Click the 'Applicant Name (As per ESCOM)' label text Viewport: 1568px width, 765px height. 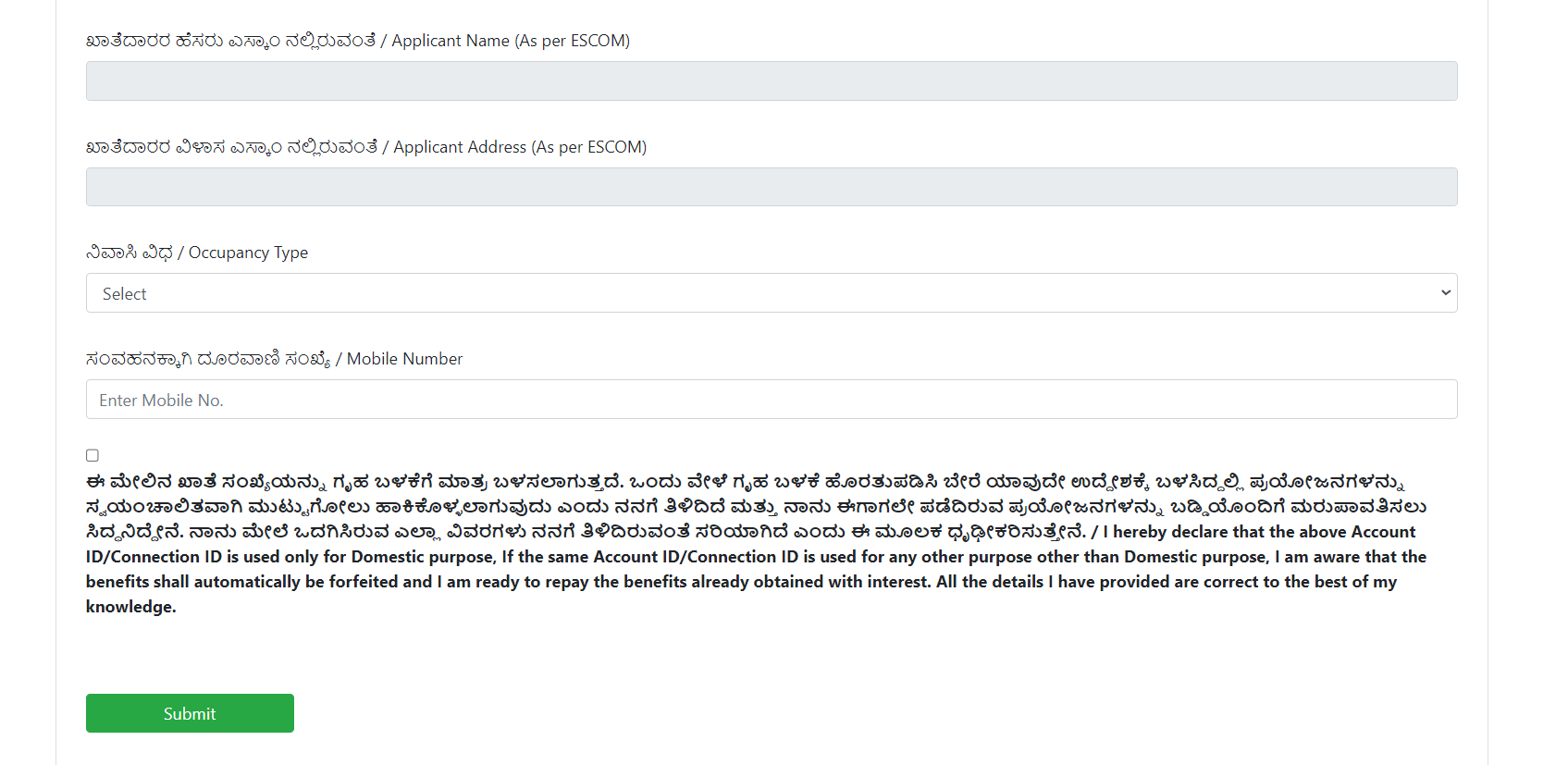tap(511, 41)
